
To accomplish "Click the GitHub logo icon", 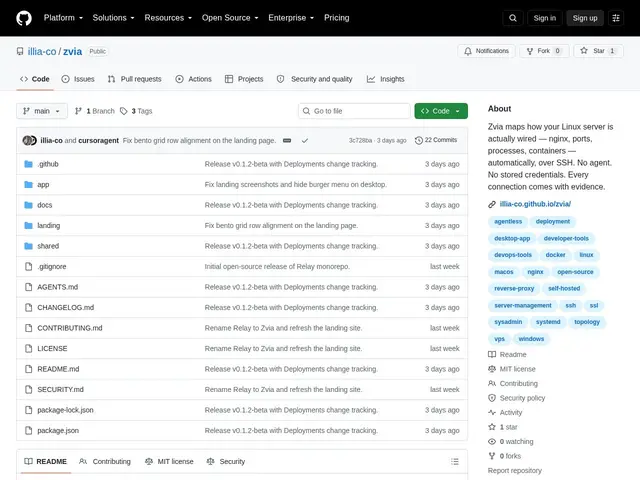I will click(x=24, y=18).
